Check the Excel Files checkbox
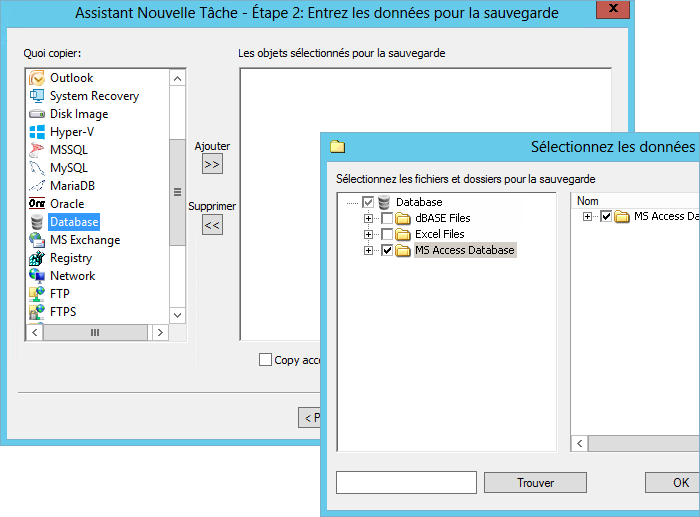The width and height of the screenshot is (700, 517). coord(387,234)
